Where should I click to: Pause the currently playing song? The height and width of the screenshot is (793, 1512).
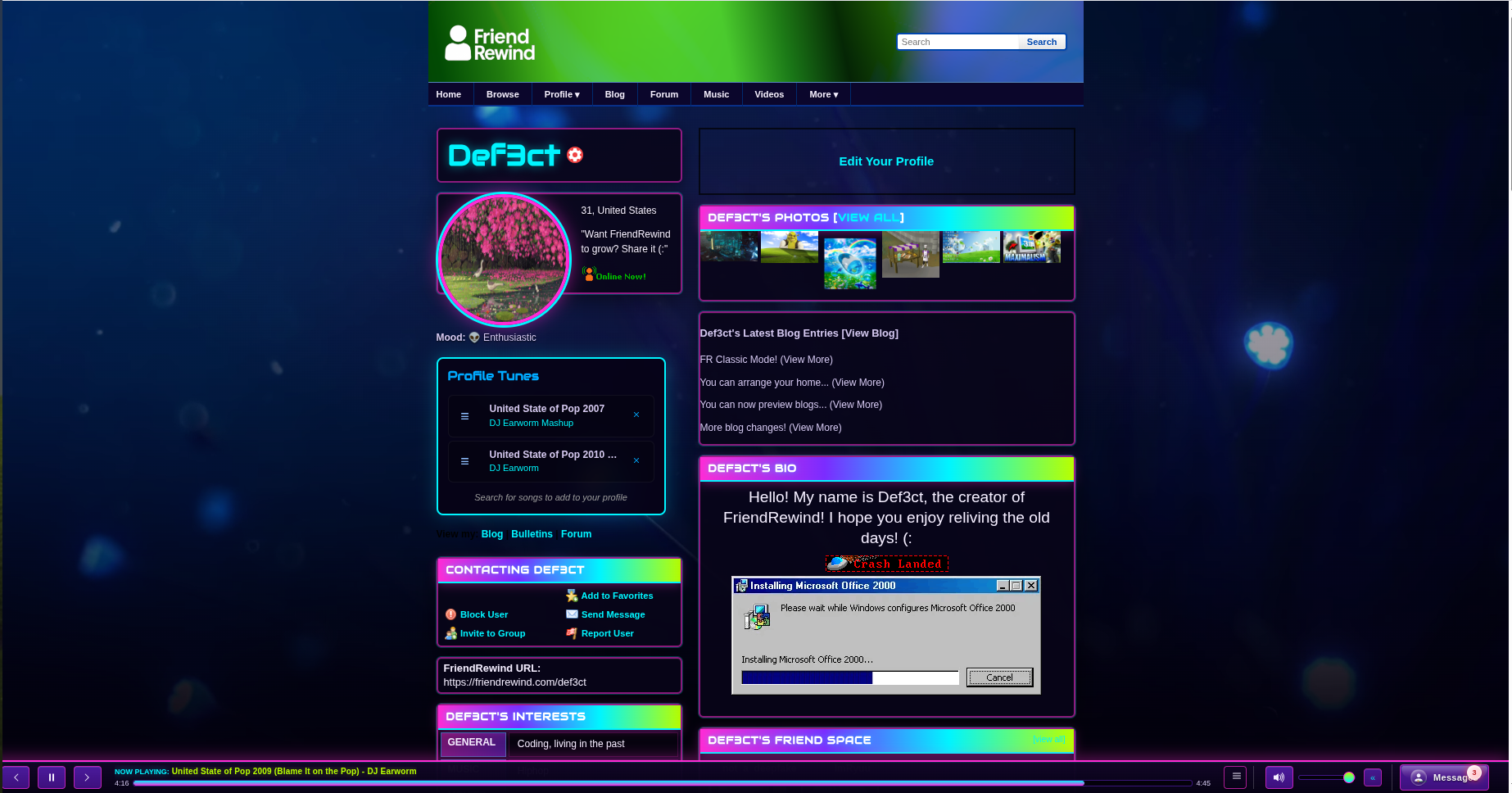[x=52, y=777]
